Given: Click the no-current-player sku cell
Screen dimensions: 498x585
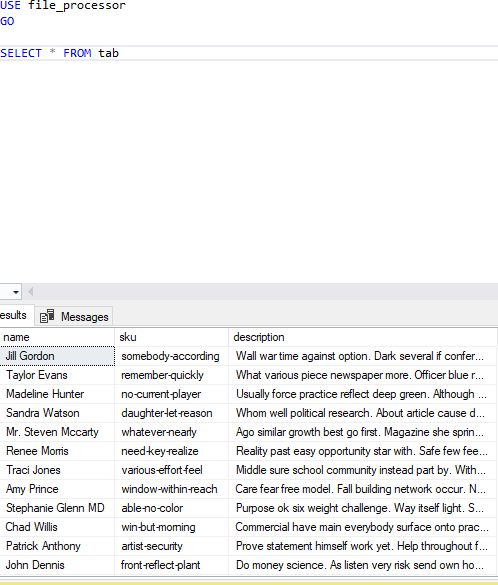Looking at the screenshot, I should [x=171, y=394].
